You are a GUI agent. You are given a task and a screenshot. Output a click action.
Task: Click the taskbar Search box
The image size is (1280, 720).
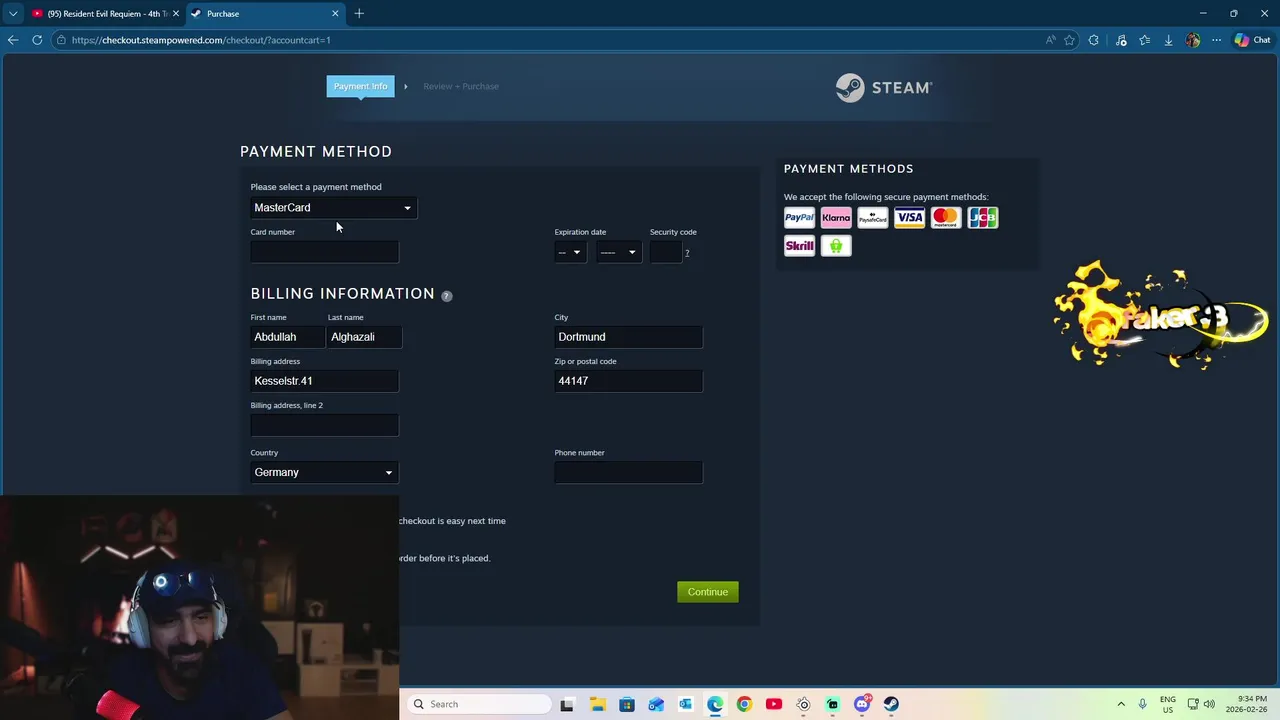pos(480,704)
